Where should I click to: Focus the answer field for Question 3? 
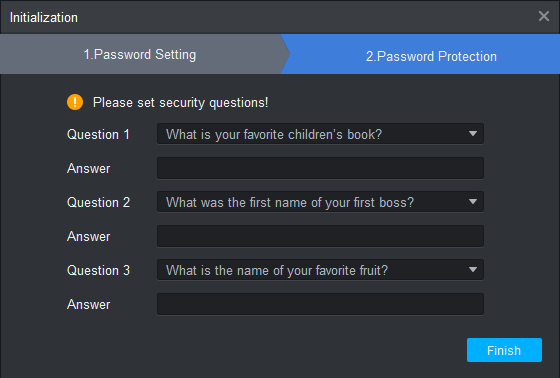[320, 304]
